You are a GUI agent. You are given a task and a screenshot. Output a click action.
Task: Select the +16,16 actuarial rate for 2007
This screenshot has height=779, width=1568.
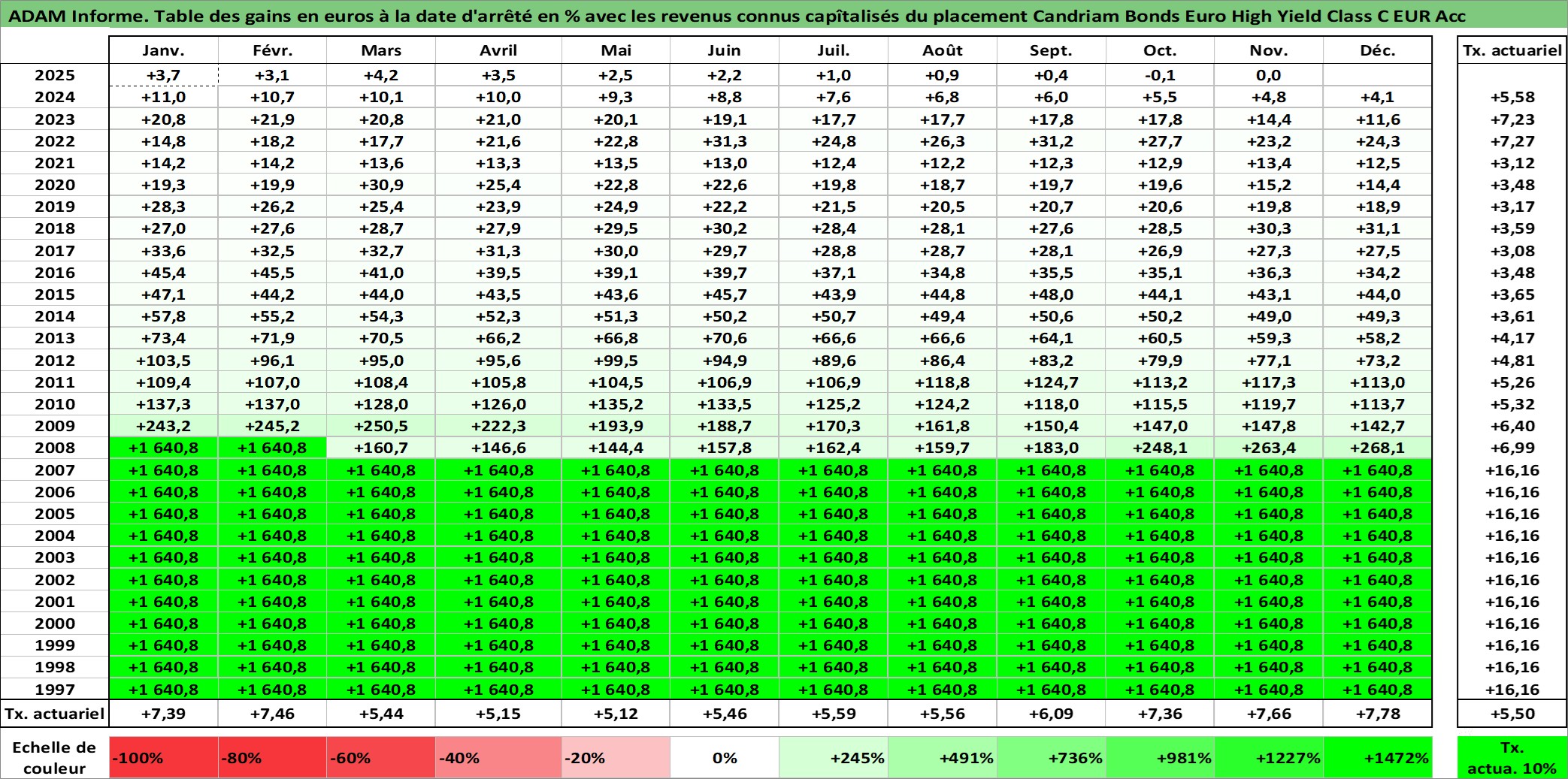(1512, 470)
